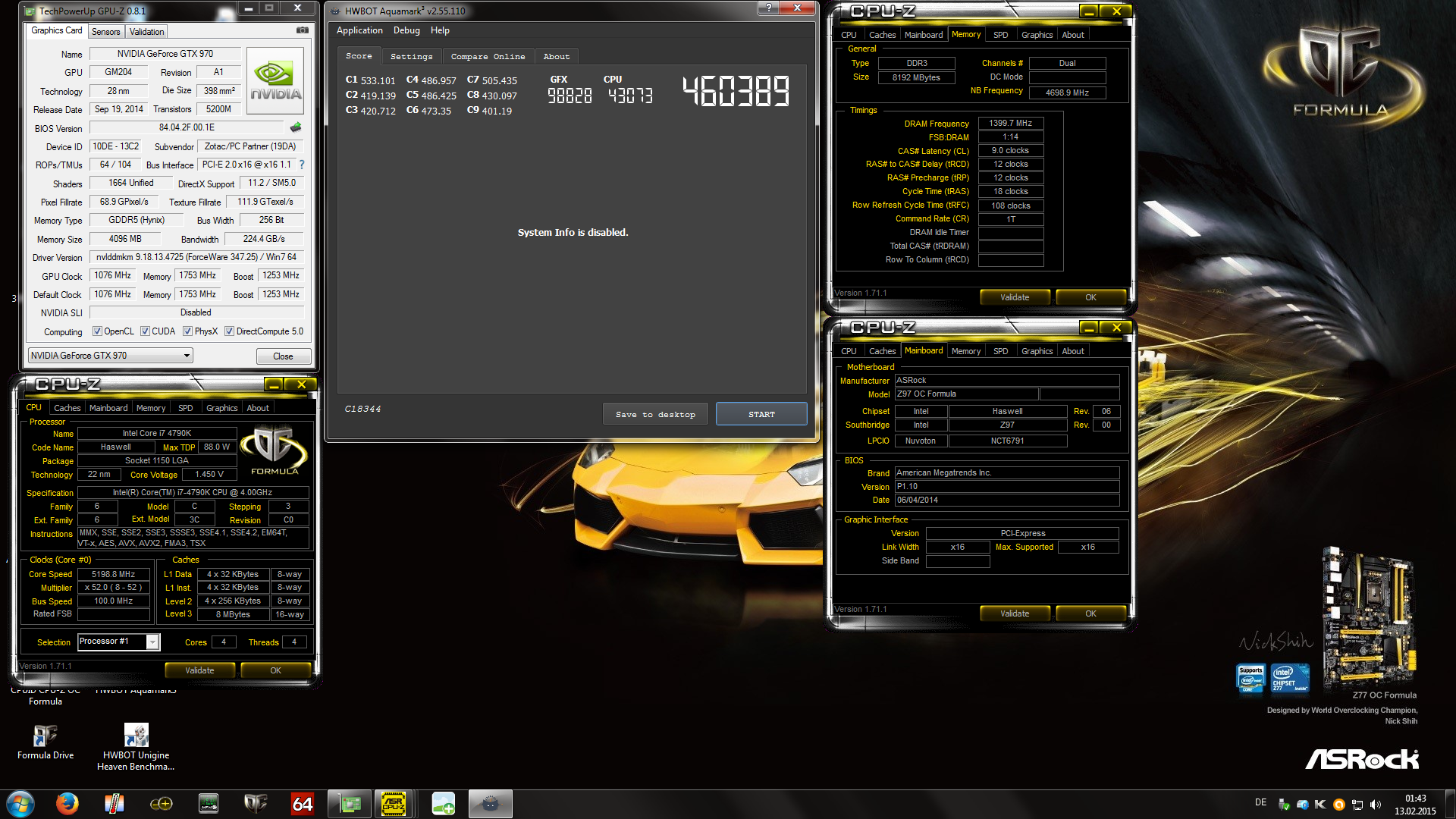The height and width of the screenshot is (819, 1456).
Task: Switch to the Sensors tab in GPU-Z
Action: (105, 32)
